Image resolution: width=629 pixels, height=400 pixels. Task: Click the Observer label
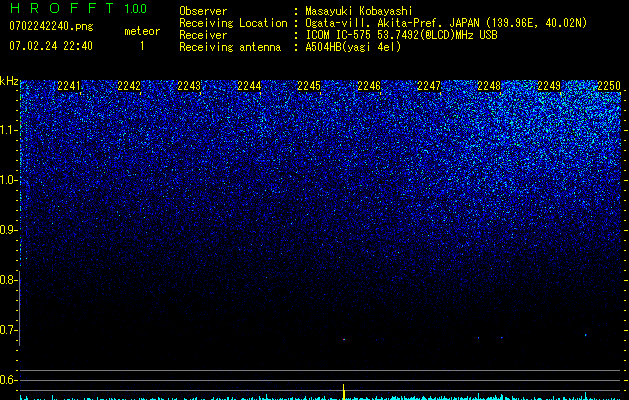[x=203, y=11]
